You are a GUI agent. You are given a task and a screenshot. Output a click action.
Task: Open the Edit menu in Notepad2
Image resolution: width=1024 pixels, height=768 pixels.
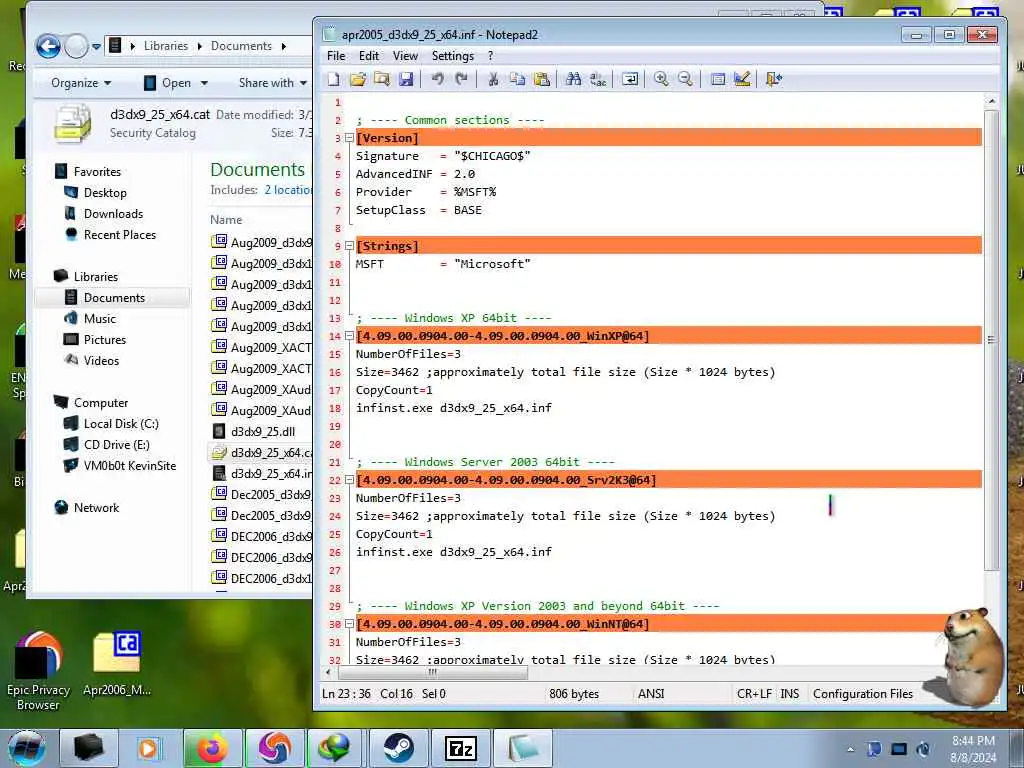pos(368,56)
